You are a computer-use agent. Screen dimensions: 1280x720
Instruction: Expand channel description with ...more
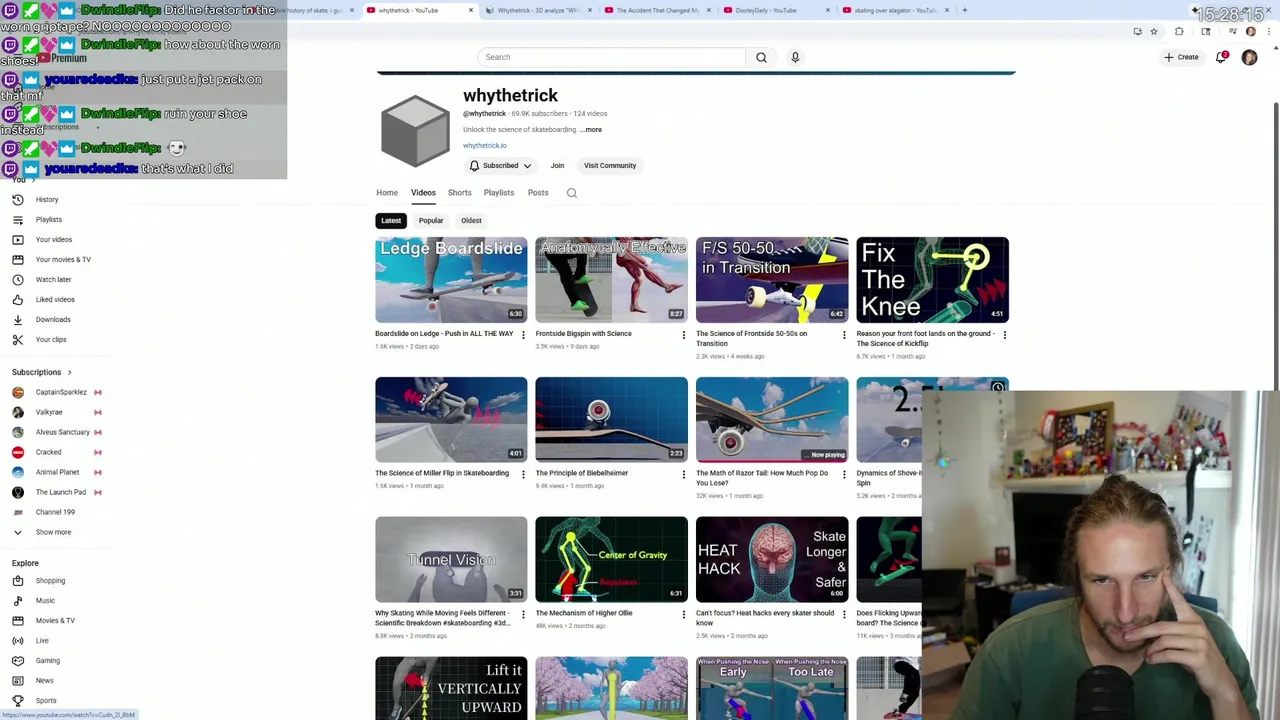click(x=591, y=130)
